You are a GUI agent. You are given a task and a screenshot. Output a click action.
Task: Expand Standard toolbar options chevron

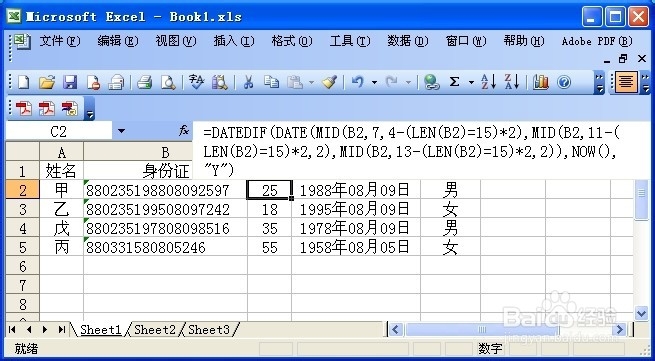coord(599,82)
